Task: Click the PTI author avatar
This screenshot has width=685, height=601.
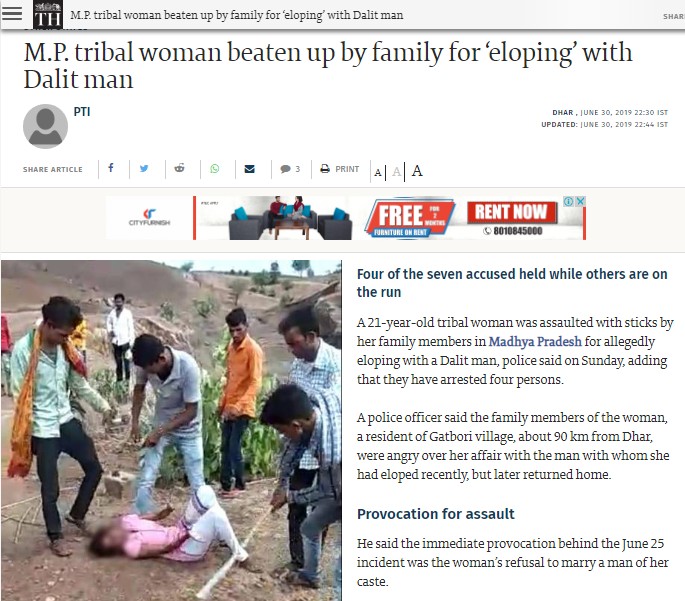Action: tap(45, 126)
